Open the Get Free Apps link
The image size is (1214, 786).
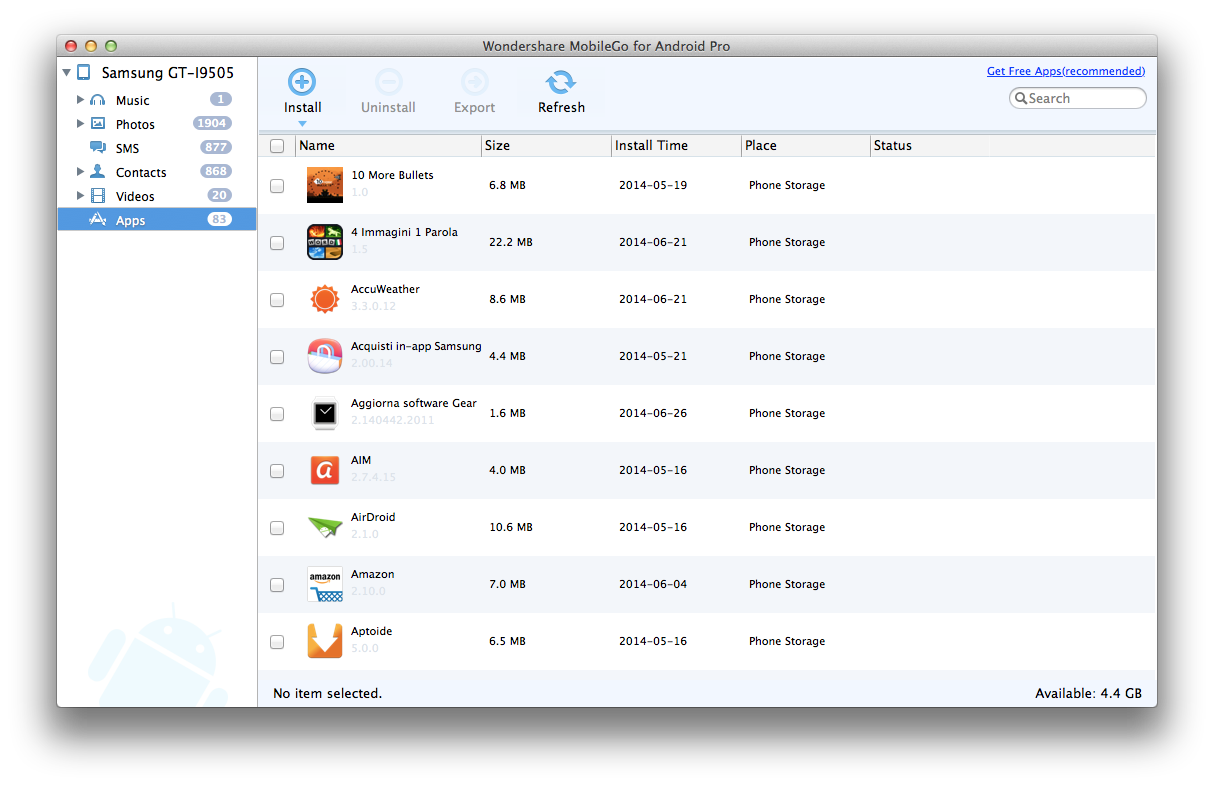[1065, 71]
